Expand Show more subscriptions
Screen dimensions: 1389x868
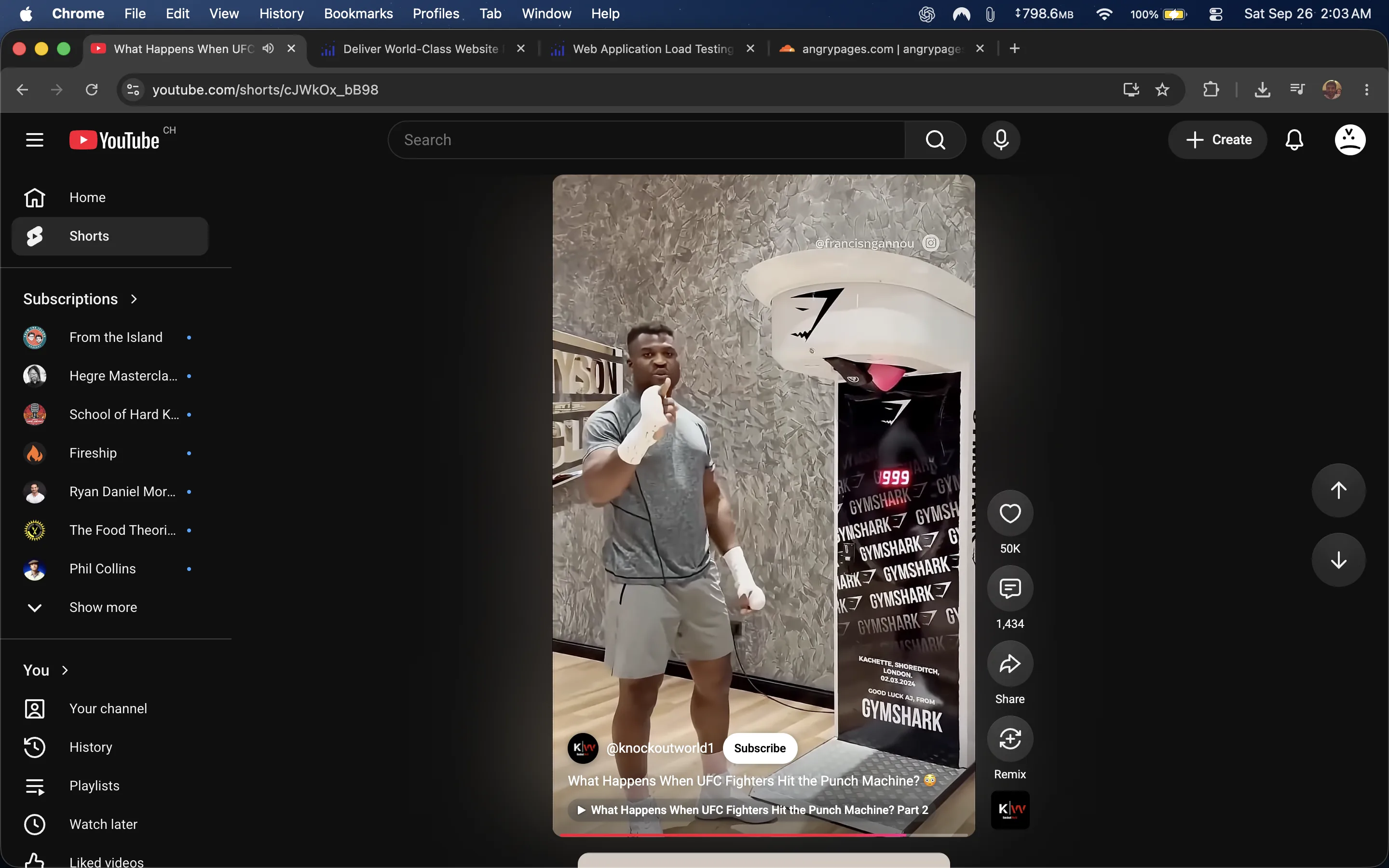pyautogui.click(x=110, y=608)
